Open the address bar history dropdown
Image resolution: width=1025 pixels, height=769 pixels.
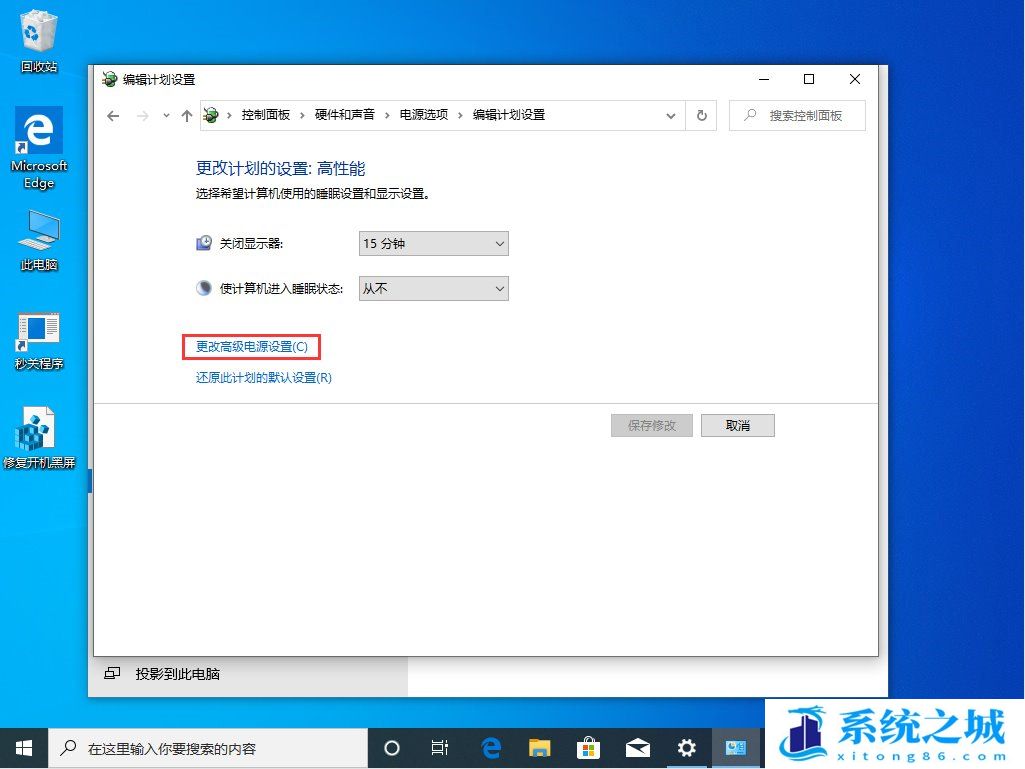671,116
